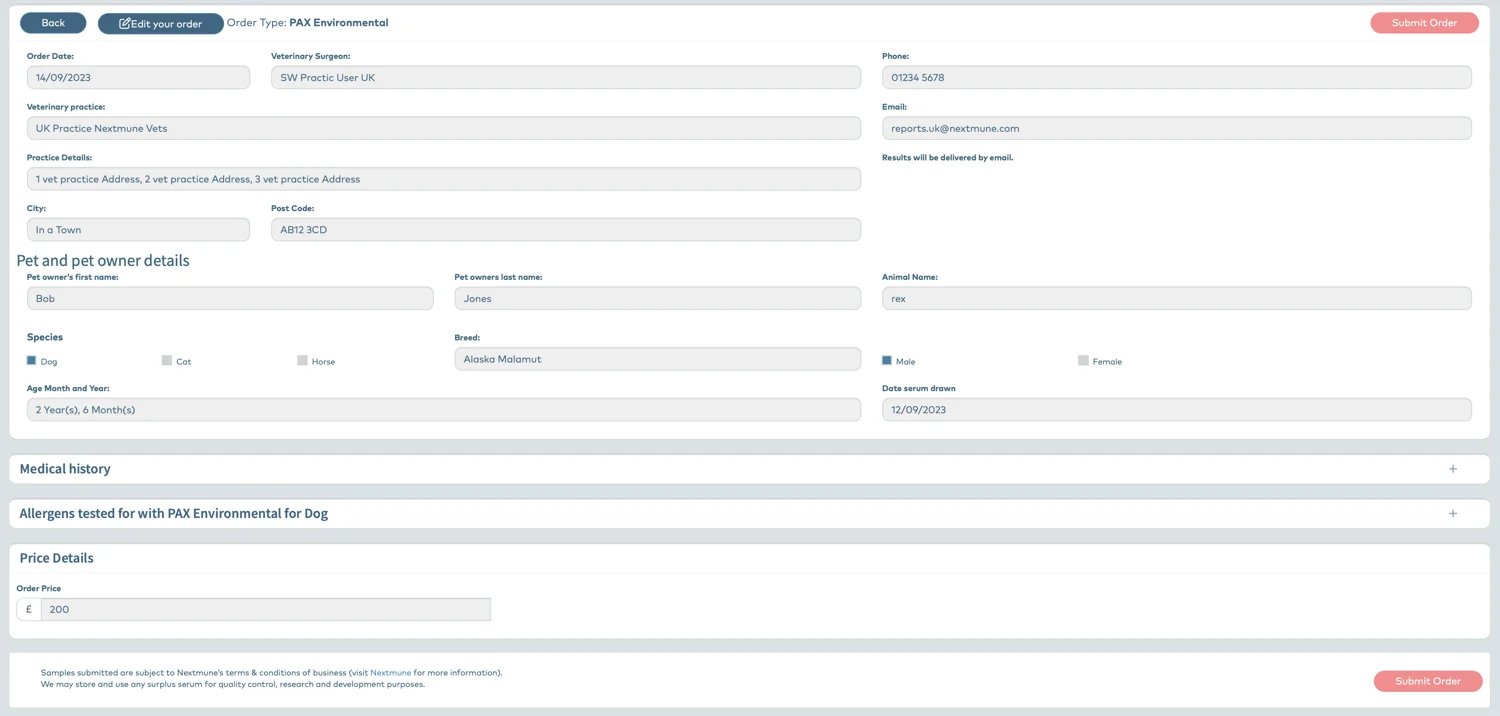Click the Pet and pet owner details heading
The width and height of the screenshot is (1500, 716).
pos(103,260)
